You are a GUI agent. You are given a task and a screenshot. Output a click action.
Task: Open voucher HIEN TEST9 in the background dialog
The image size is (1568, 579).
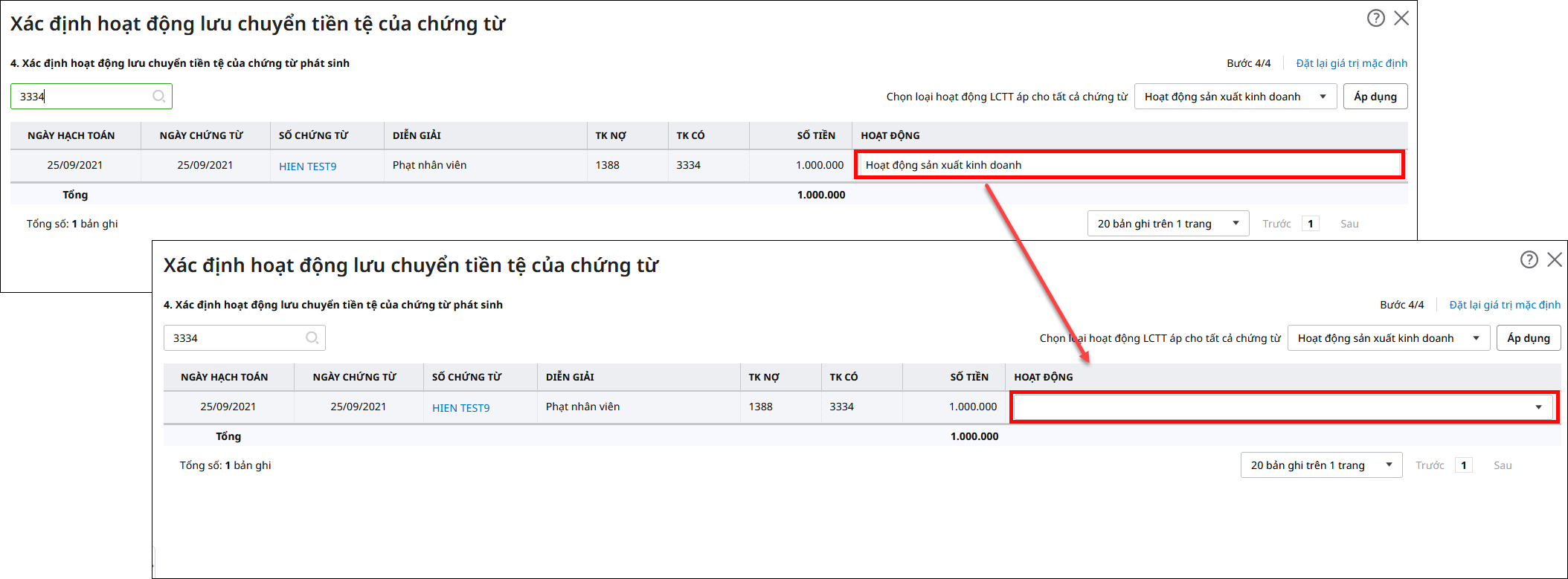coord(307,166)
